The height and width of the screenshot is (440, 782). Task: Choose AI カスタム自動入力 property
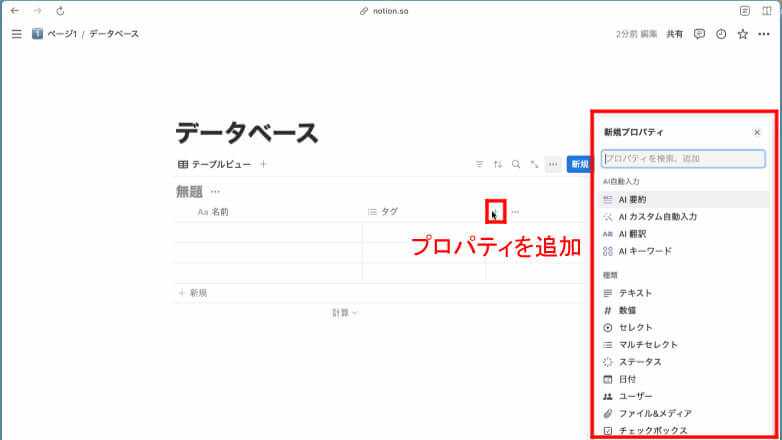click(684, 217)
